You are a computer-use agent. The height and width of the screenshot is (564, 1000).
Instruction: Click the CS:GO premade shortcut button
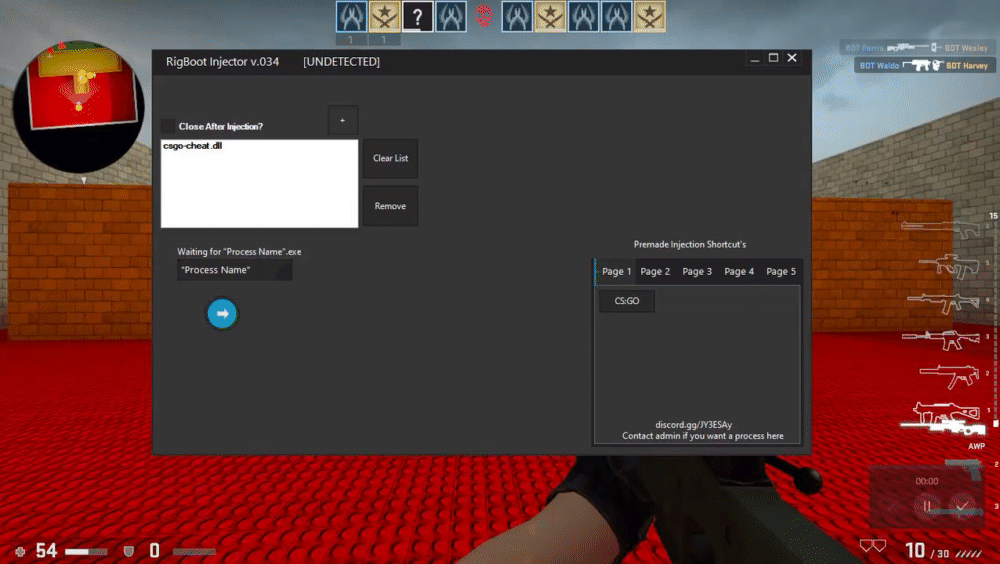point(627,301)
